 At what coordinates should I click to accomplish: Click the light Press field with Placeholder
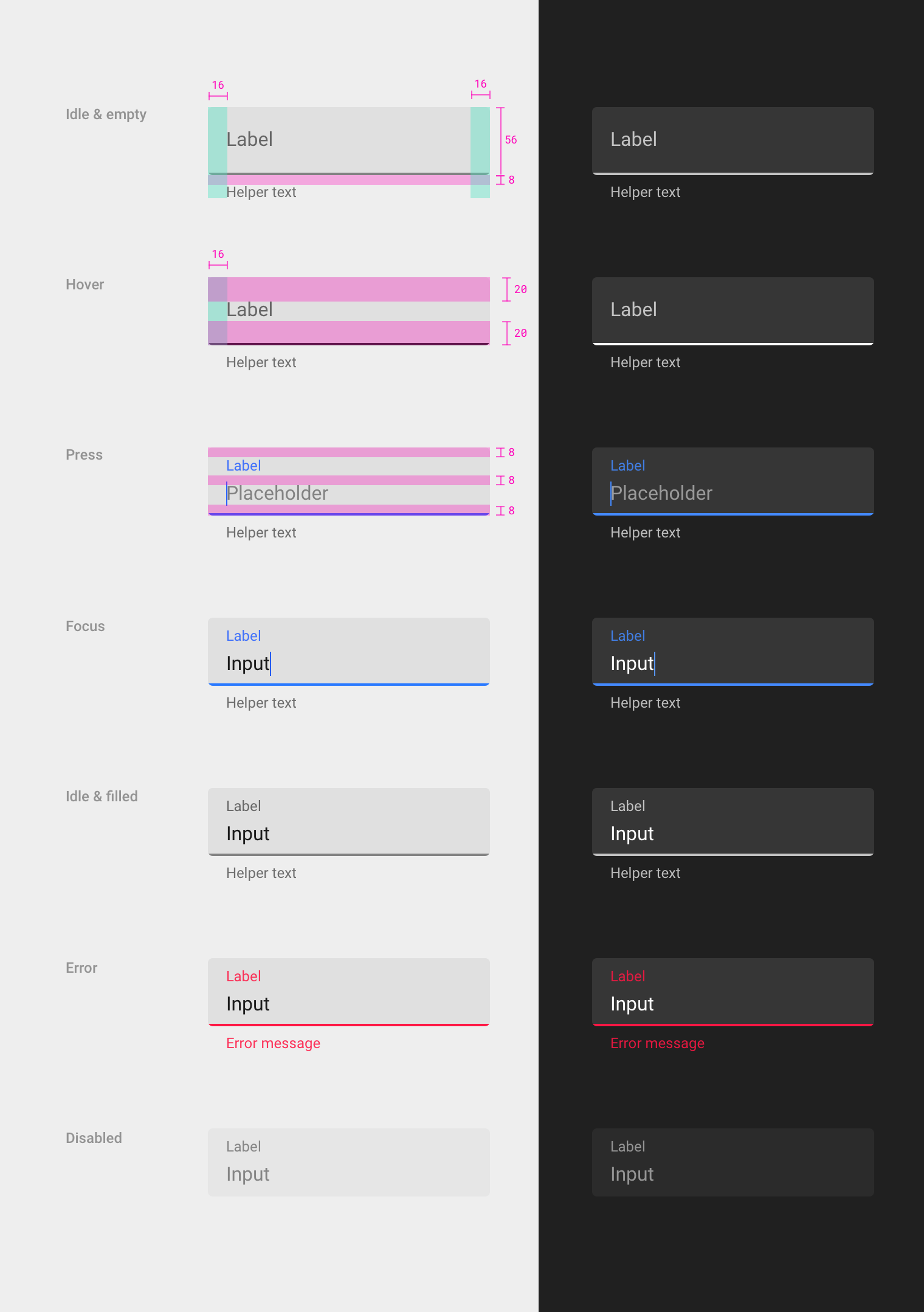pos(349,482)
